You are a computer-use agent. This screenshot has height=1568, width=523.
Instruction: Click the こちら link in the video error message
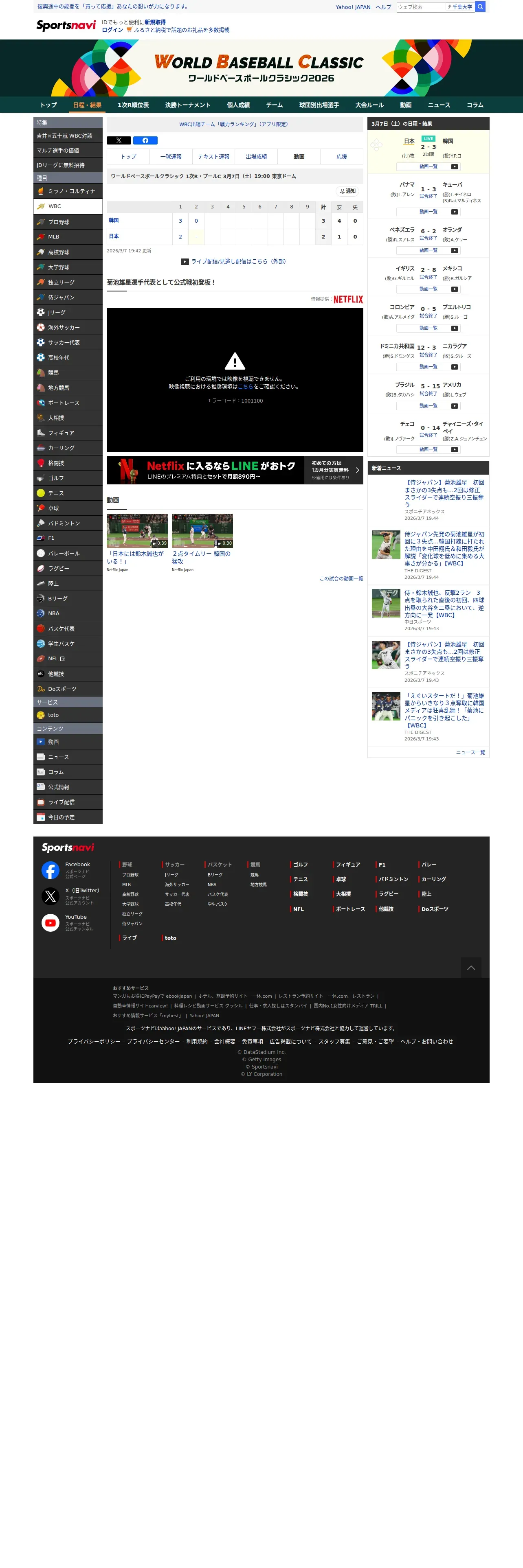point(245,387)
